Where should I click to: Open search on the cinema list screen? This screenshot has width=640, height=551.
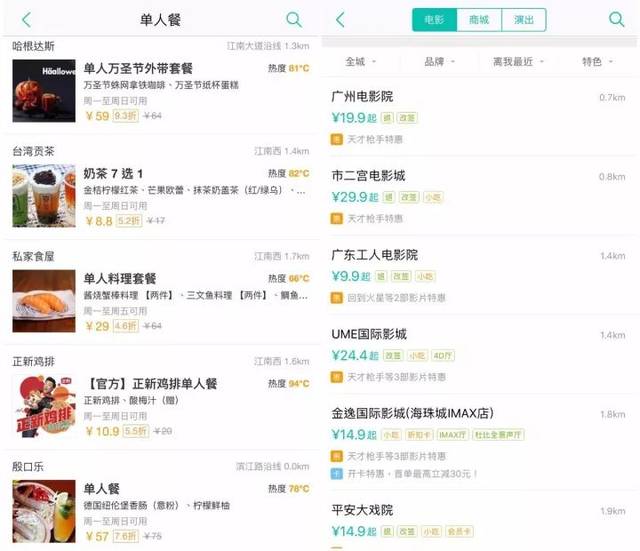[x=616, y=20]
